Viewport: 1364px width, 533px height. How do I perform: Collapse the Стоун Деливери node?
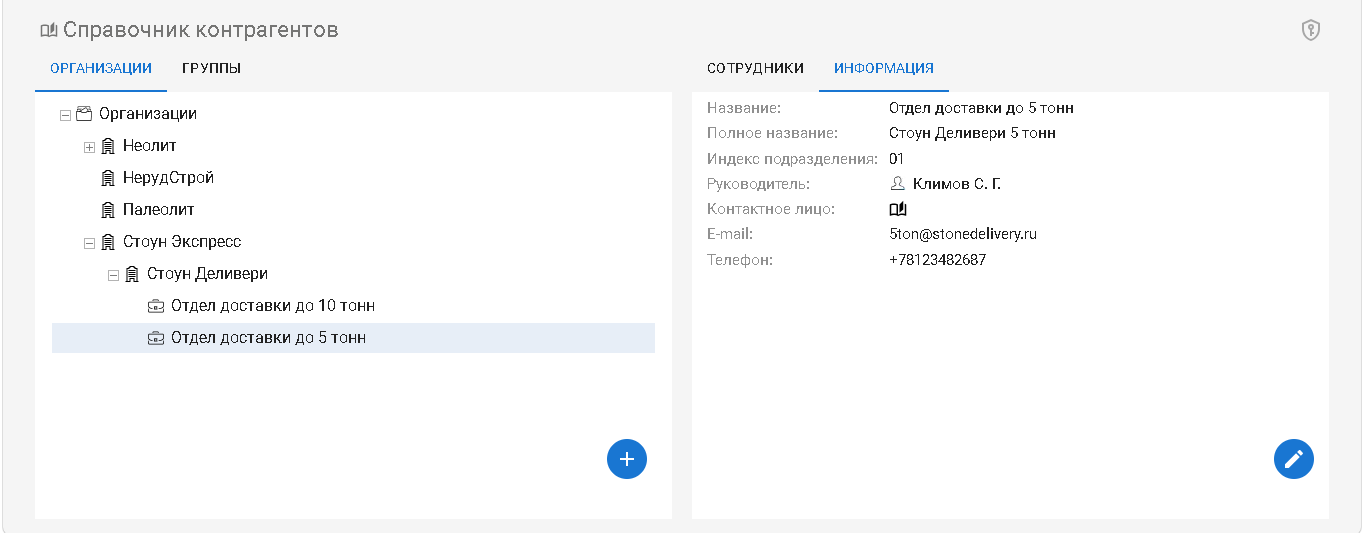pyautogui.click(x=113, y=275)
